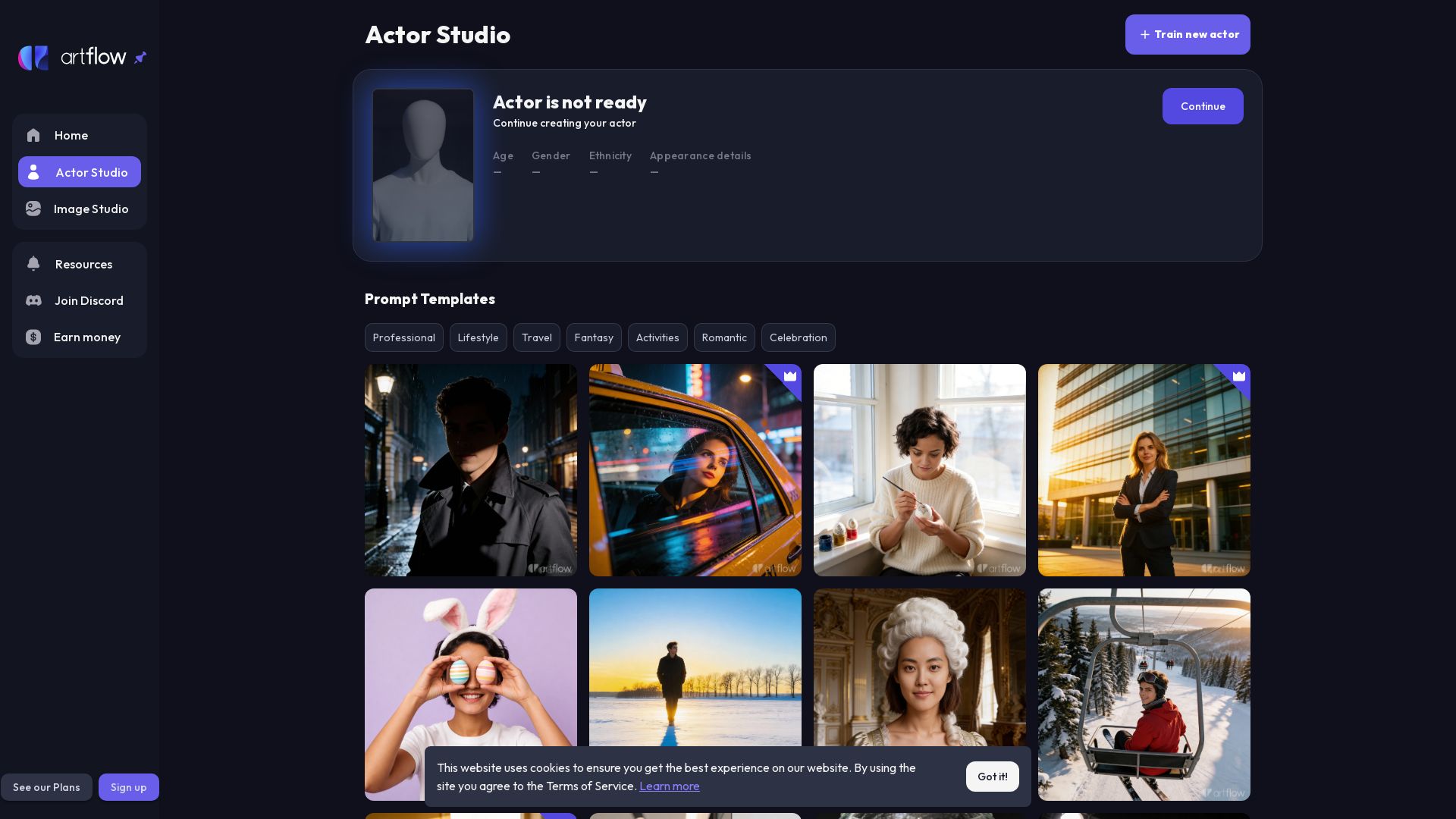This screenshot has height=819, width=1456.
Task: Click Continue to finish creating actor
Action: coord(1202,106)
